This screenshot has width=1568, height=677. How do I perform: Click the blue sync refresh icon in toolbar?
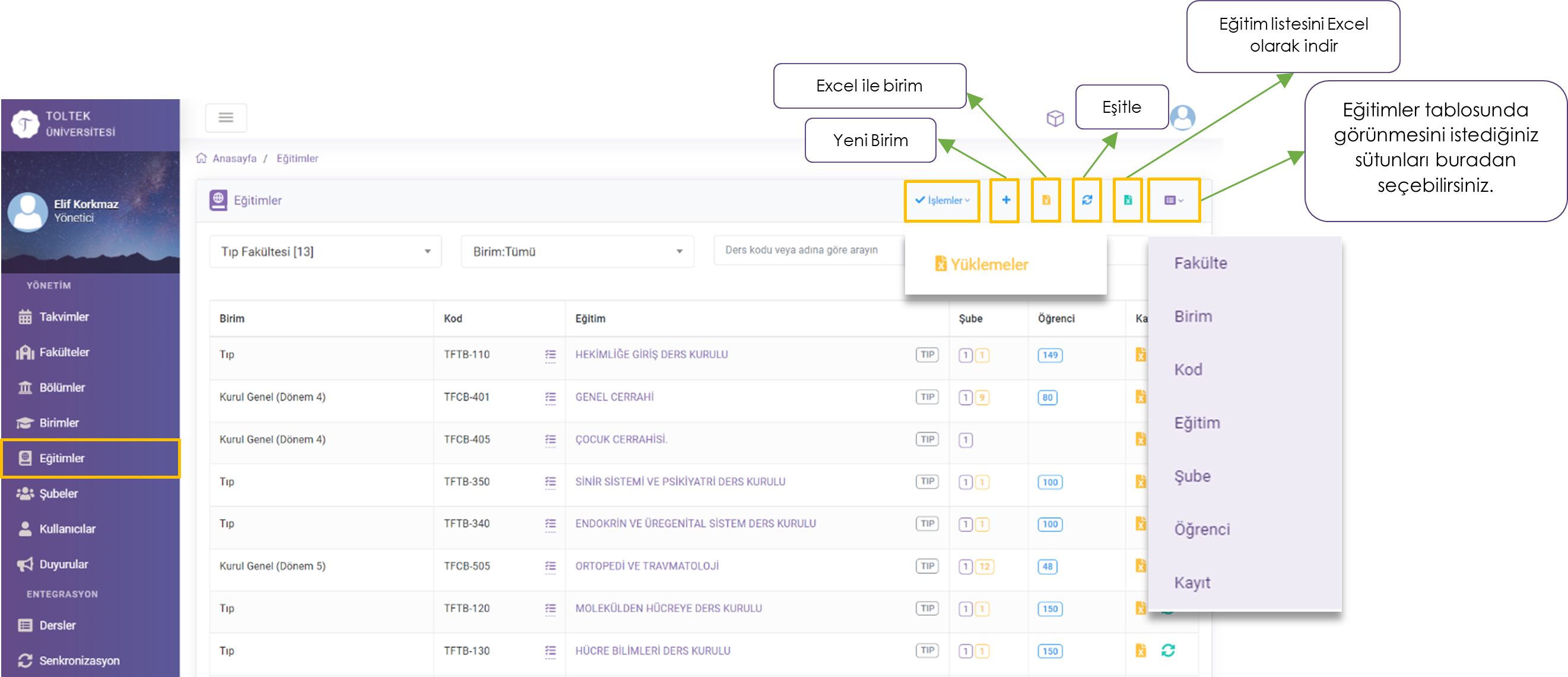[x=1087, y=200]
